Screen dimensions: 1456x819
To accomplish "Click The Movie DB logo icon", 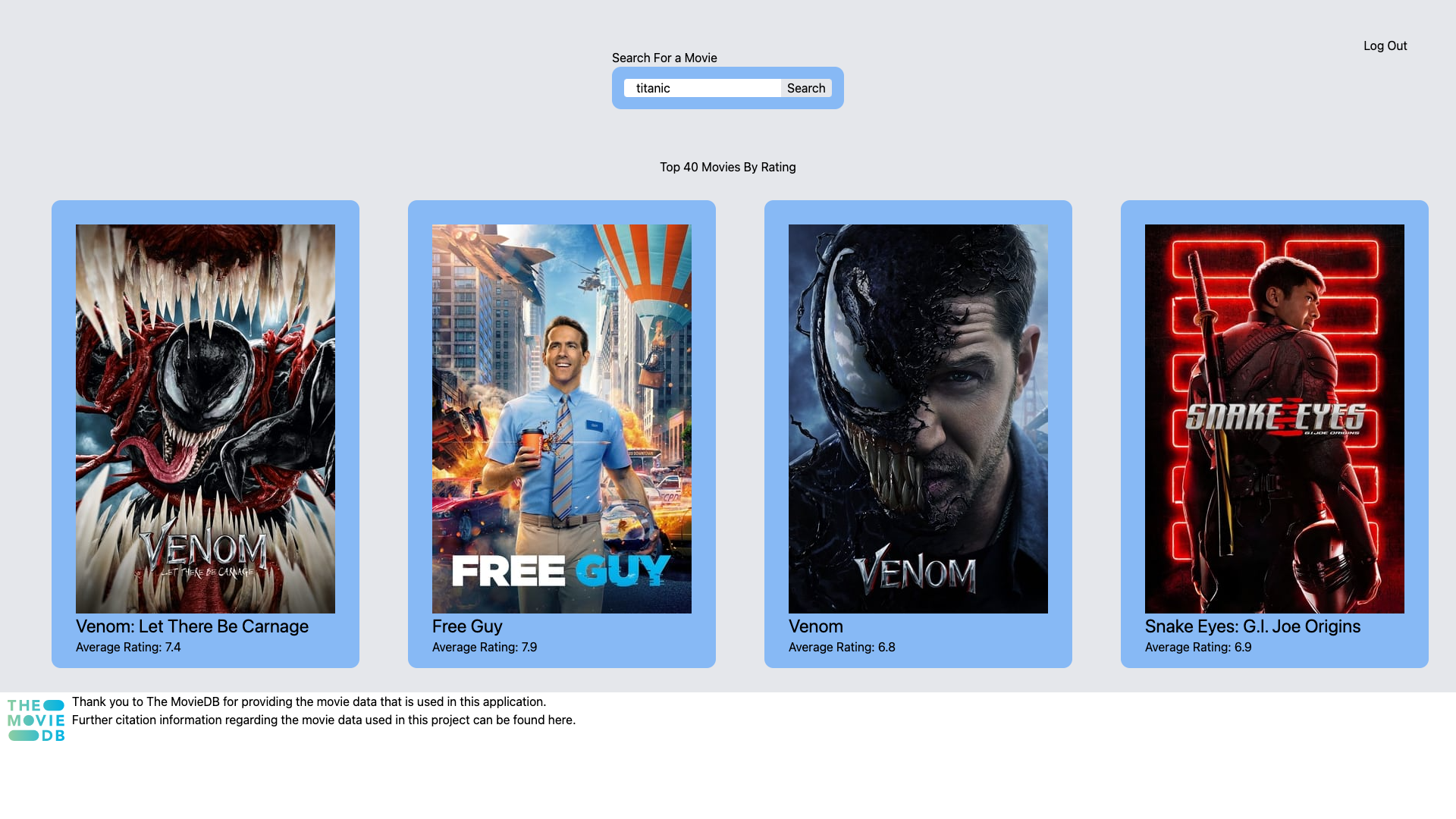I will (36, 720).
